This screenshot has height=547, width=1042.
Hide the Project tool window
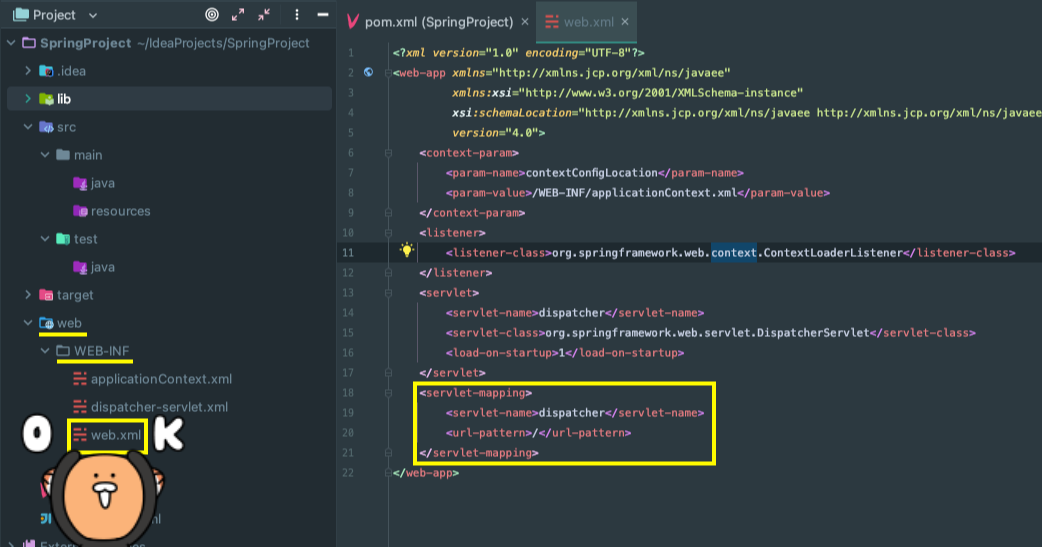coord(323,15)
